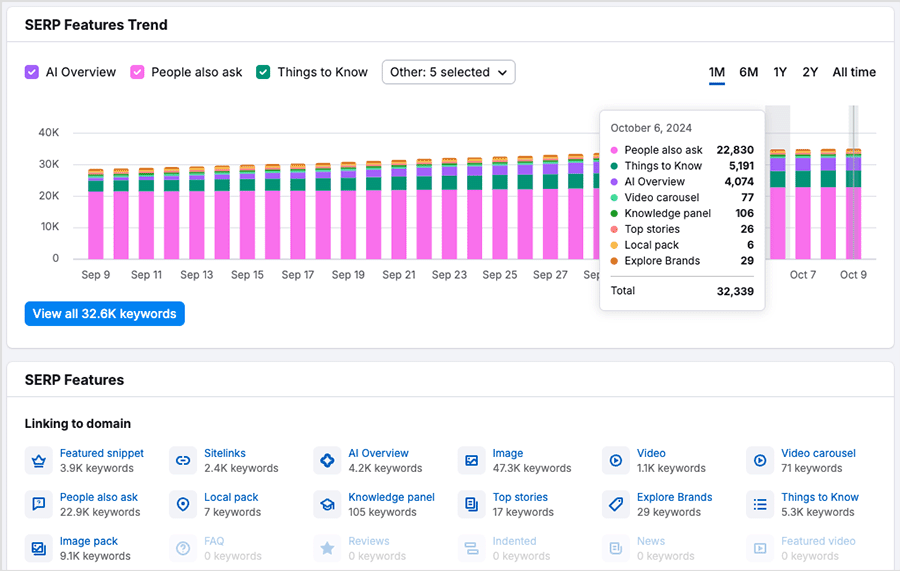
Task: Open the Video feature link
Action: click(x=651, y=453)
